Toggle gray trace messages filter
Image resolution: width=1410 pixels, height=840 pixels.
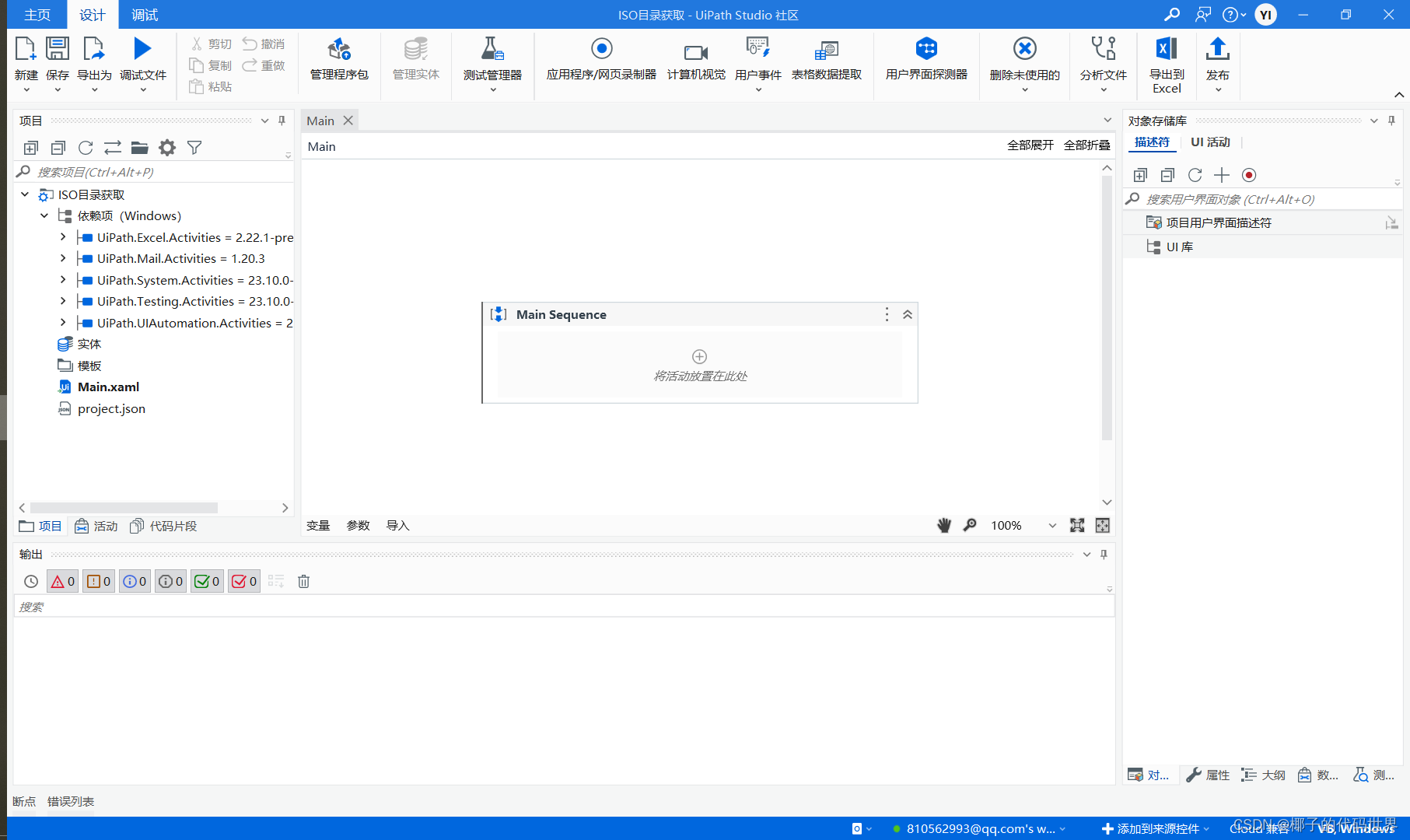pos(171,582)
